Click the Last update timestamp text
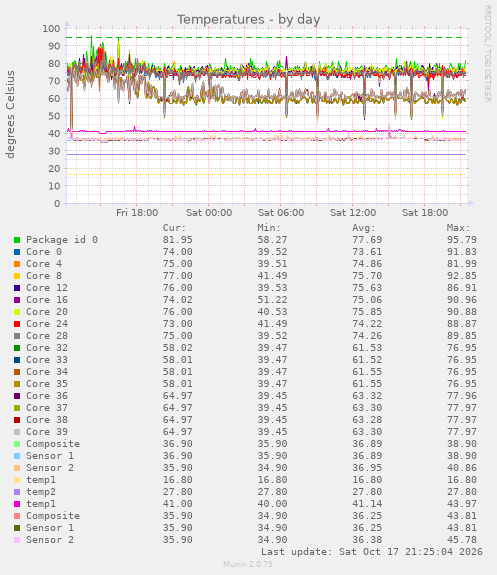Screen dimensions: 497x575 point(372,552)
